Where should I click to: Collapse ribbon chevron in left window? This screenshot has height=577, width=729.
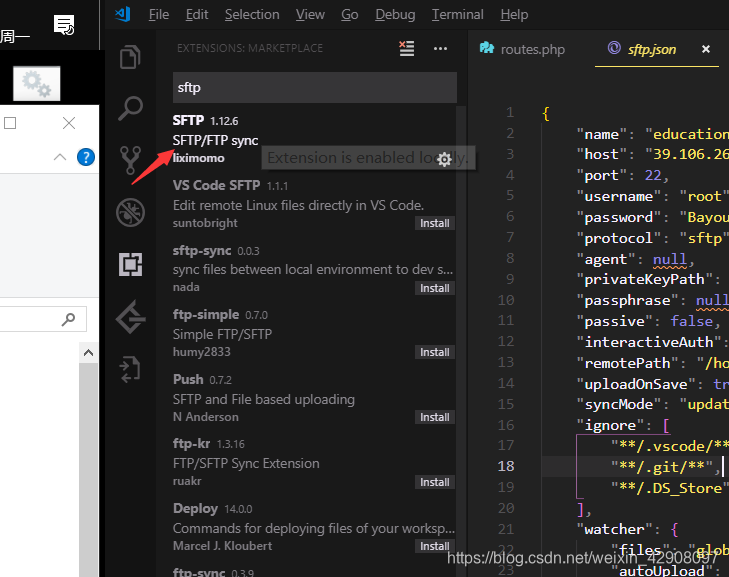click(60, 157)
